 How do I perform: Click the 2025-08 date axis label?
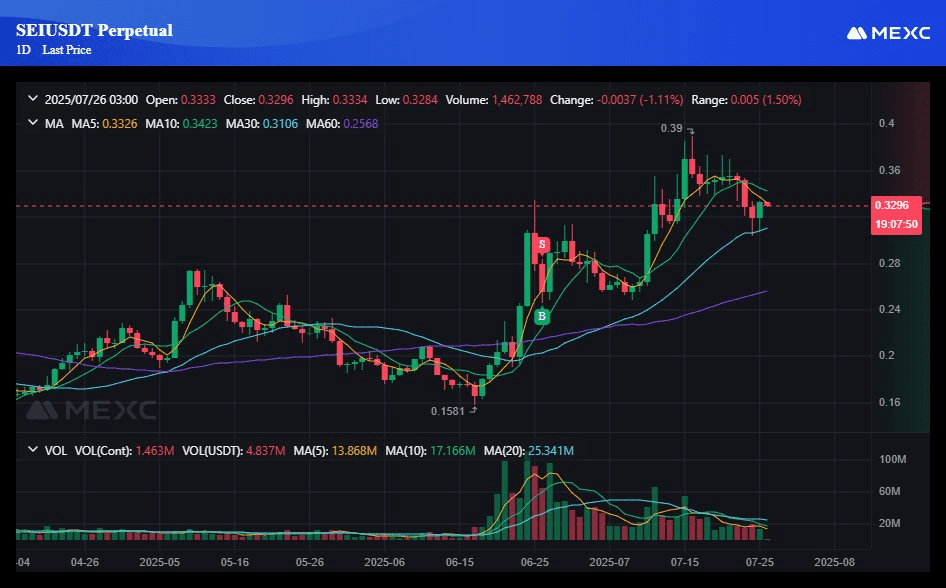[x=834, y=562]
